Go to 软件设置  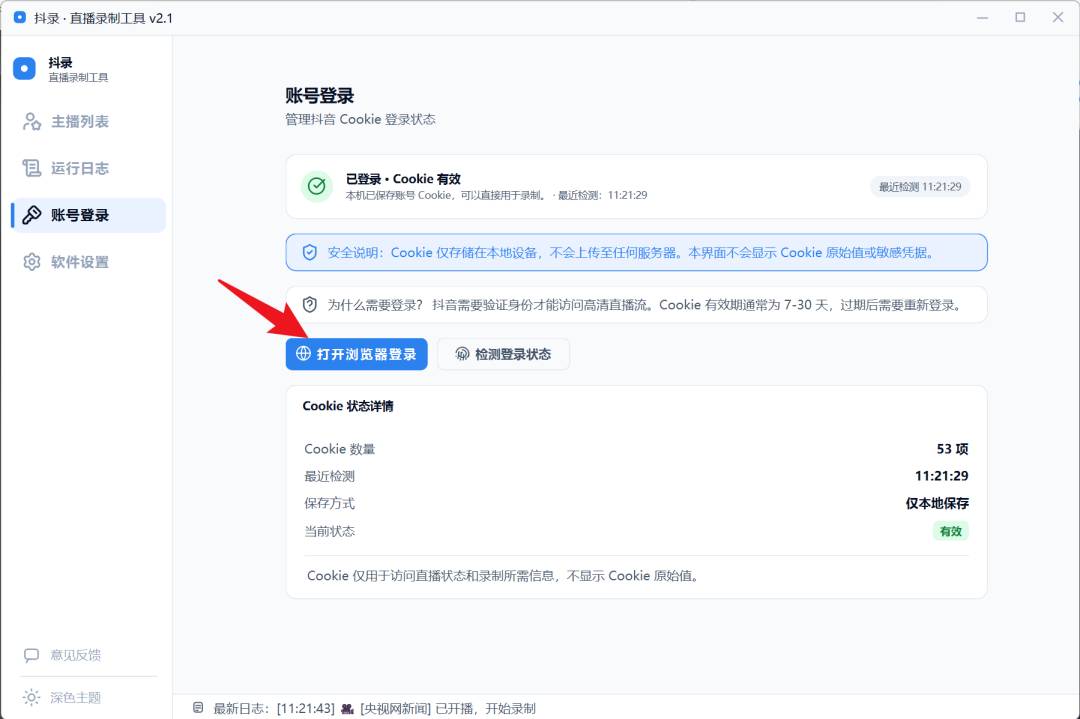click(x=88, y=262)
